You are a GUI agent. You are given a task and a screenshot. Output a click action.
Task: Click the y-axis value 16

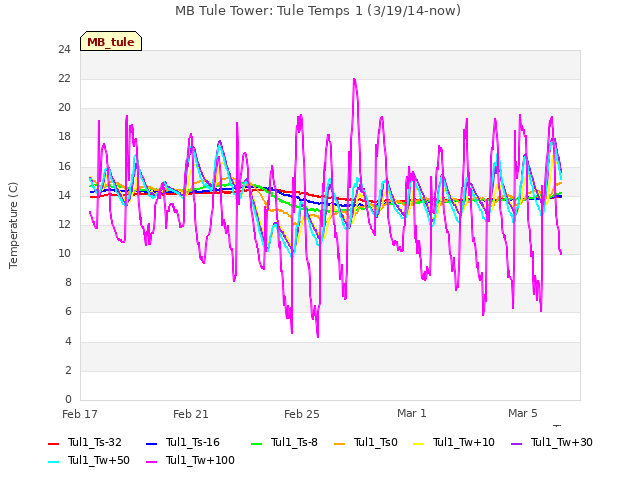pos(64,166)
